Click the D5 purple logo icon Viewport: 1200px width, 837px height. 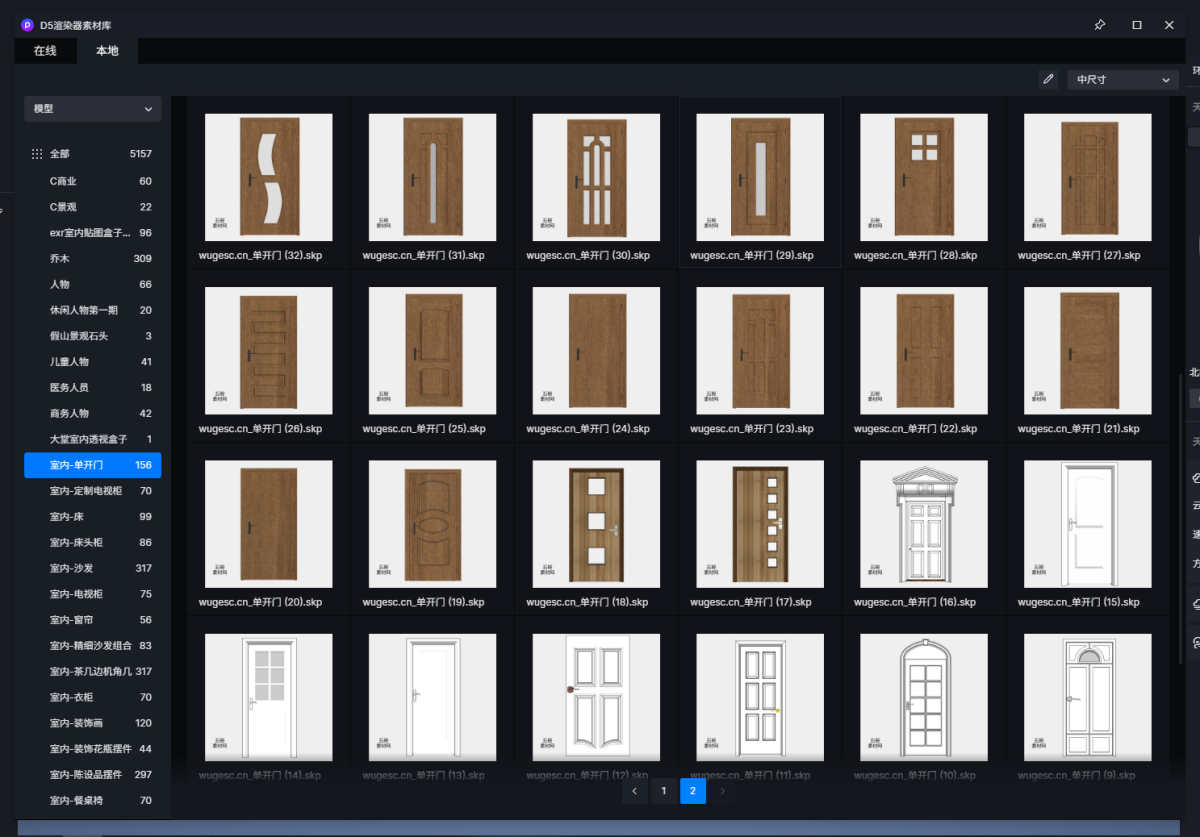pos(27,25)
